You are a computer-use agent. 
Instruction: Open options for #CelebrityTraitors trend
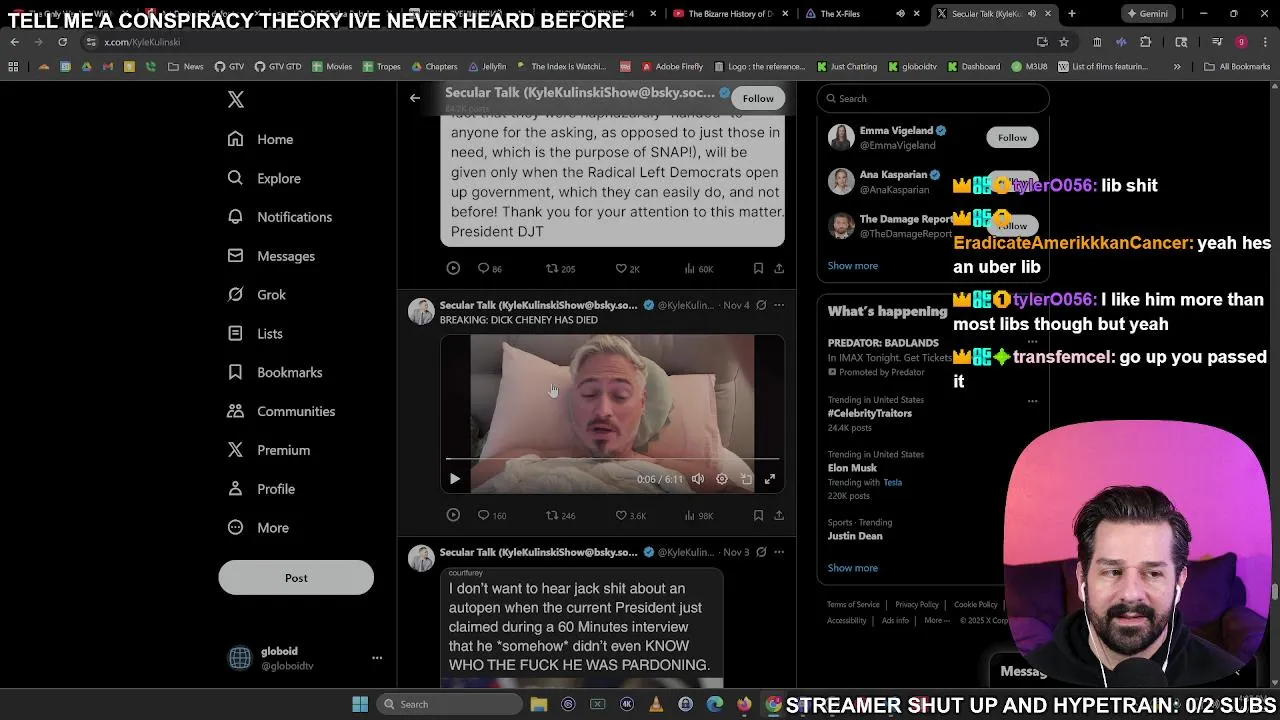coord(1032,400)
